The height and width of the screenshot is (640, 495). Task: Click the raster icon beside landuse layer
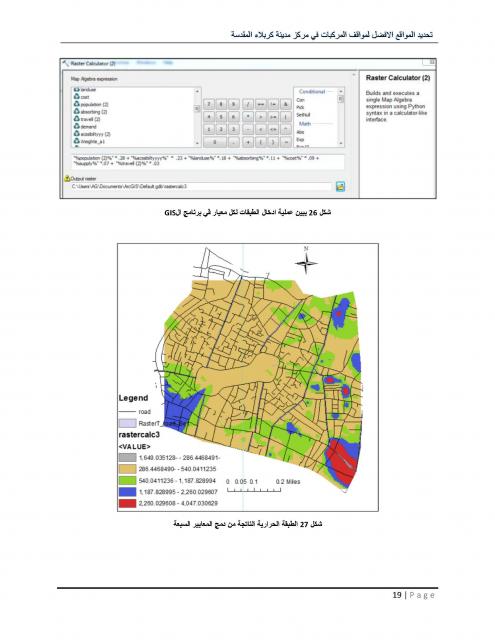pyautogui.click(x=76, y=89)
